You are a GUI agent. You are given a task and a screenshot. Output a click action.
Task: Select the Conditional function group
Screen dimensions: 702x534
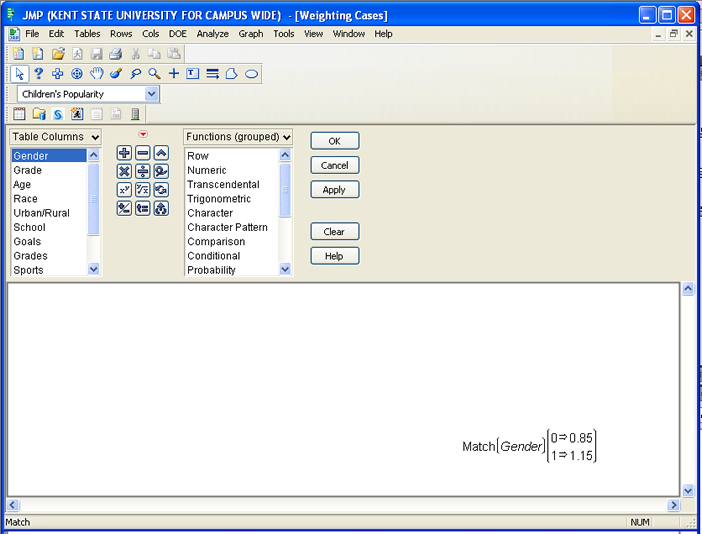(232, 256)
